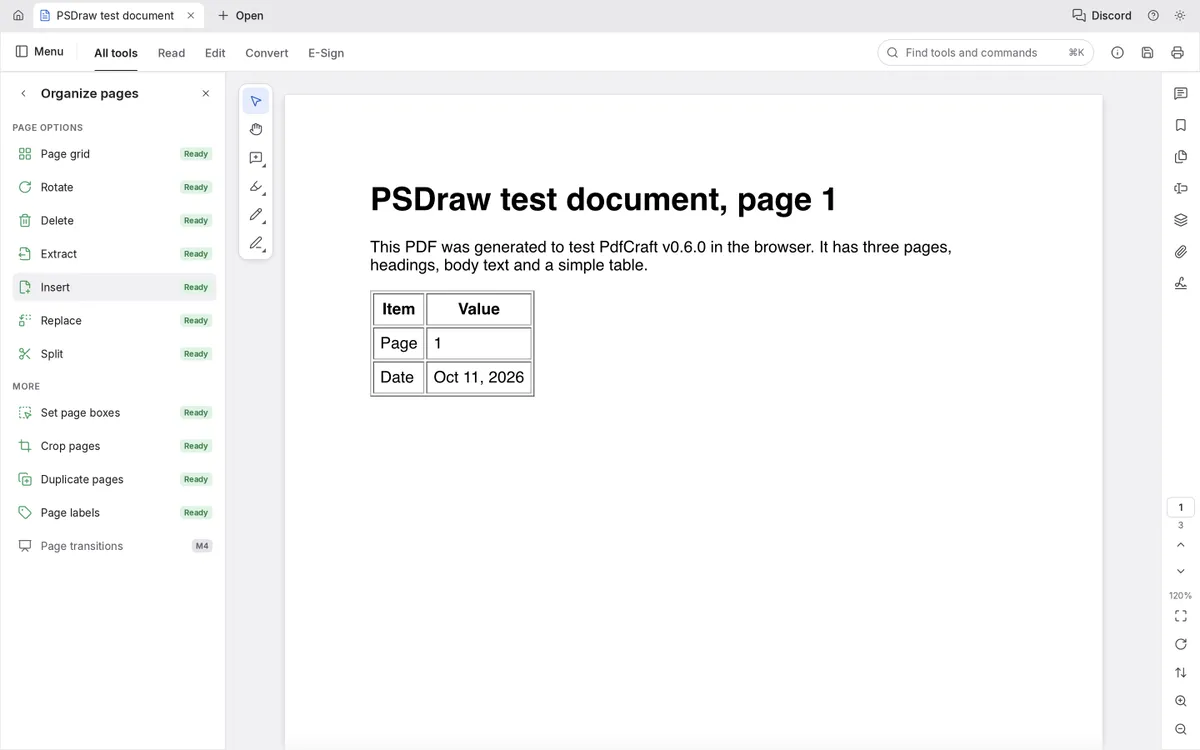Viewport: 1200px width, 750px height.
Task: Choose the hand pan tool
Action: point(256,129)
